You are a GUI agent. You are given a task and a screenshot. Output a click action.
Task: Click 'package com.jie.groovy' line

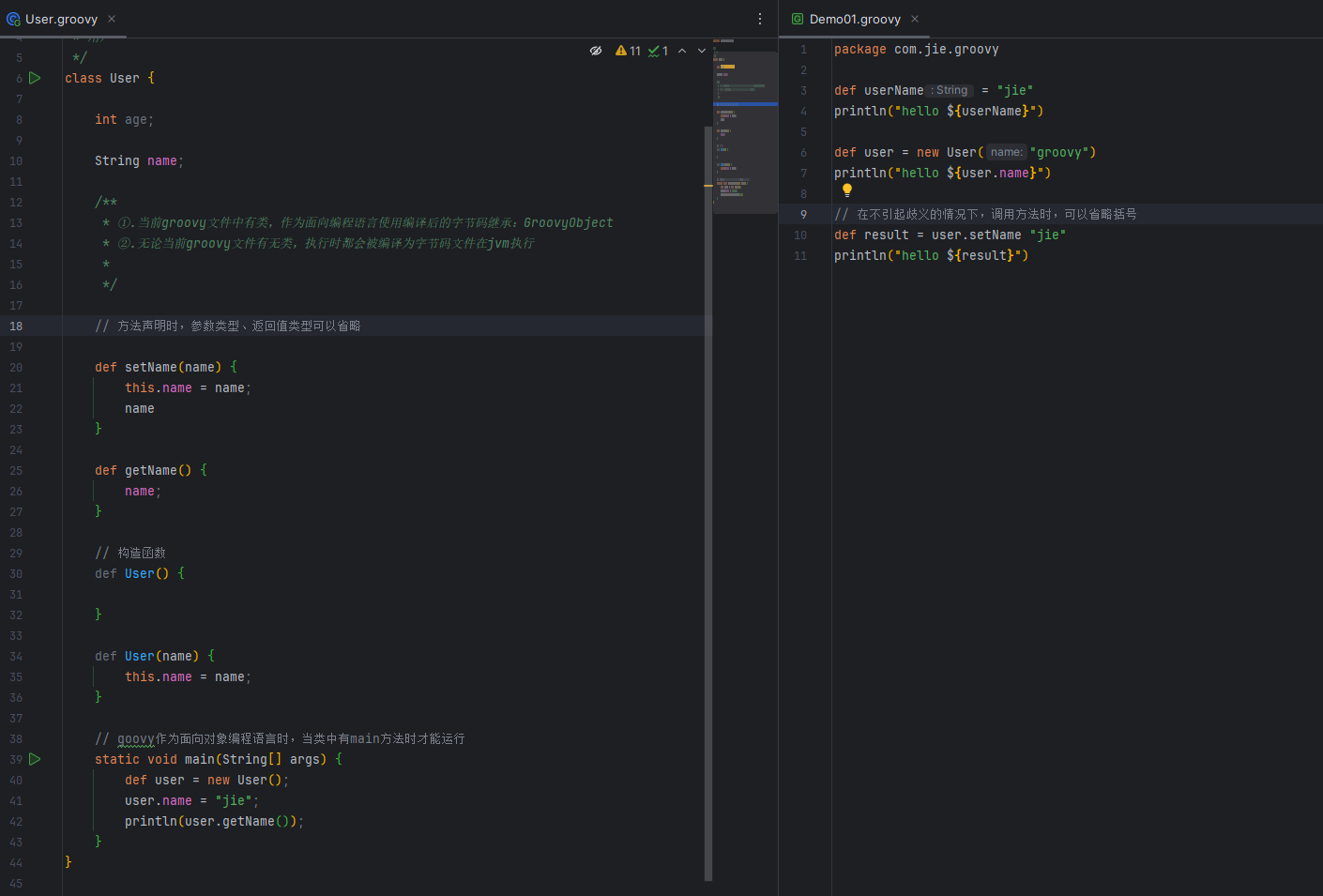click(916, 49)
